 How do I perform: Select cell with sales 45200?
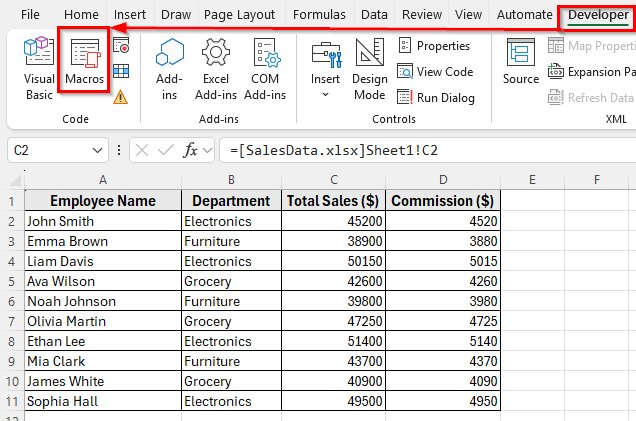pos(333,221)
